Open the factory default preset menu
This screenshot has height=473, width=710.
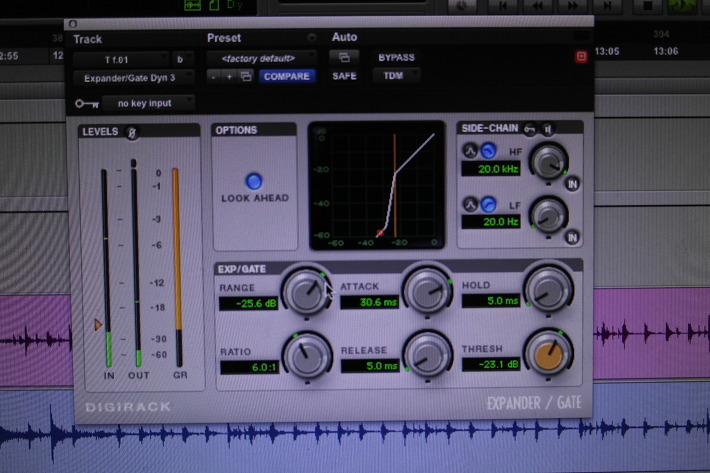pyautogui.click(x=261, y=58)
